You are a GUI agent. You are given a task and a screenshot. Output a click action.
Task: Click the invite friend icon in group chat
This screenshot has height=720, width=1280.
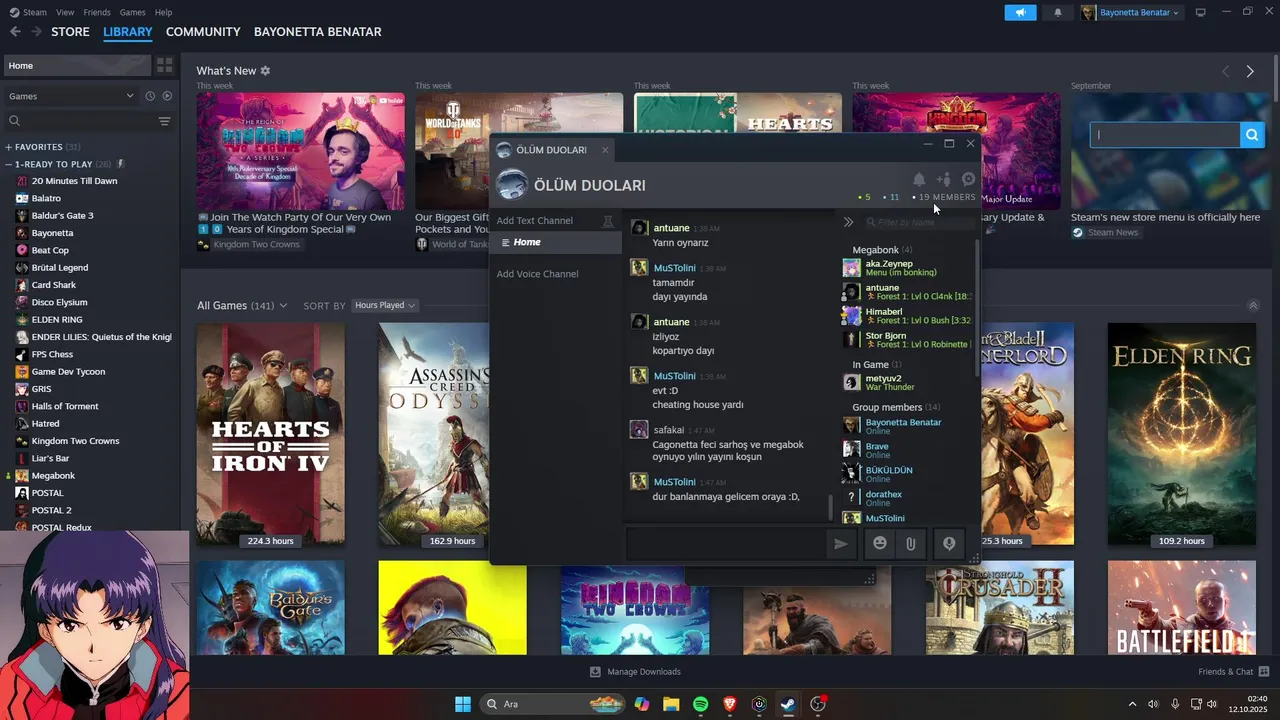[943, 180]
